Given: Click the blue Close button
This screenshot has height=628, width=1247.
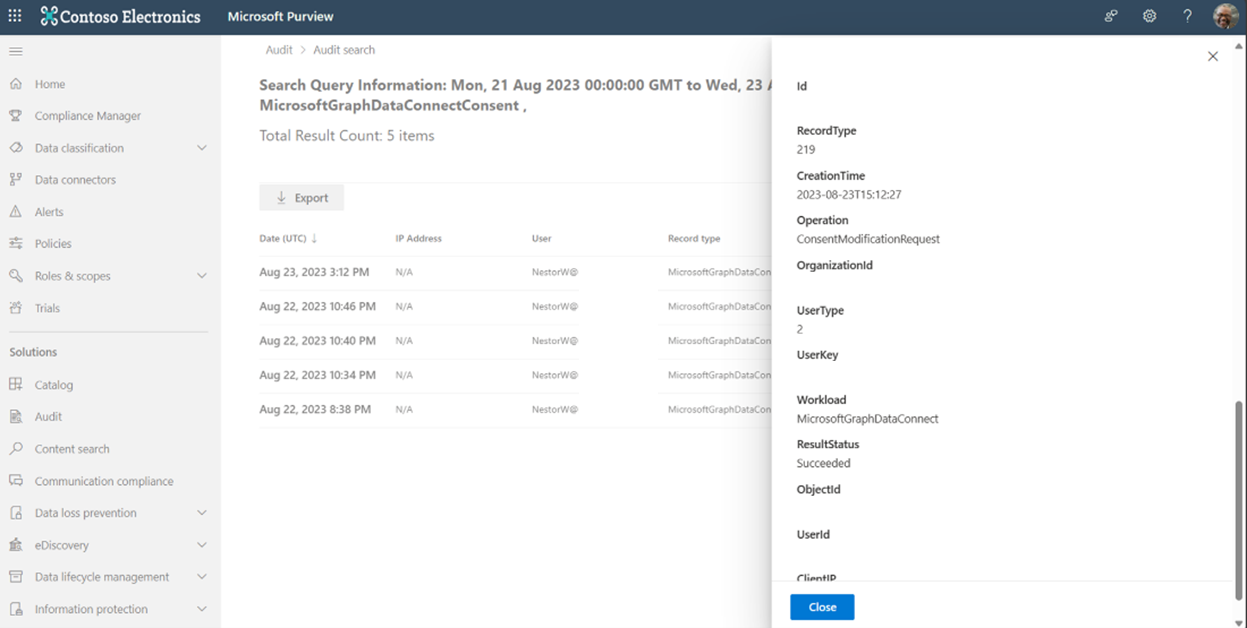Looking at the screenshot, I should point(822,607).
